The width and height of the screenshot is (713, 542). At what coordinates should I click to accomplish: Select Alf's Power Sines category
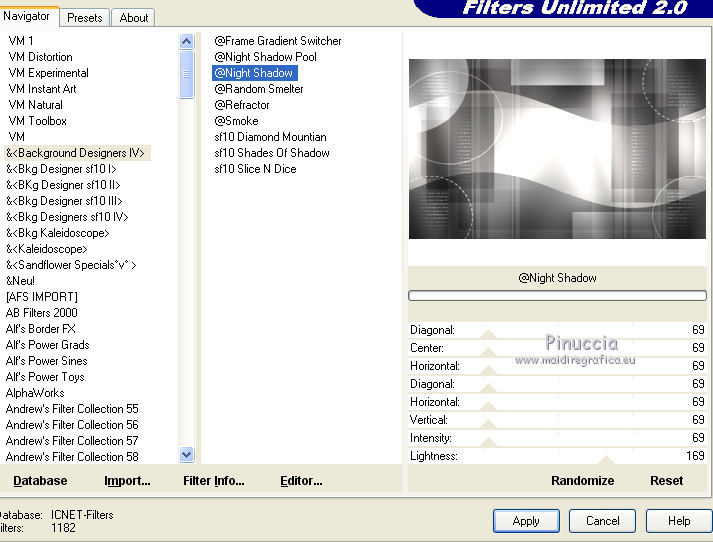pyautogui.click(x=46, y=361)
